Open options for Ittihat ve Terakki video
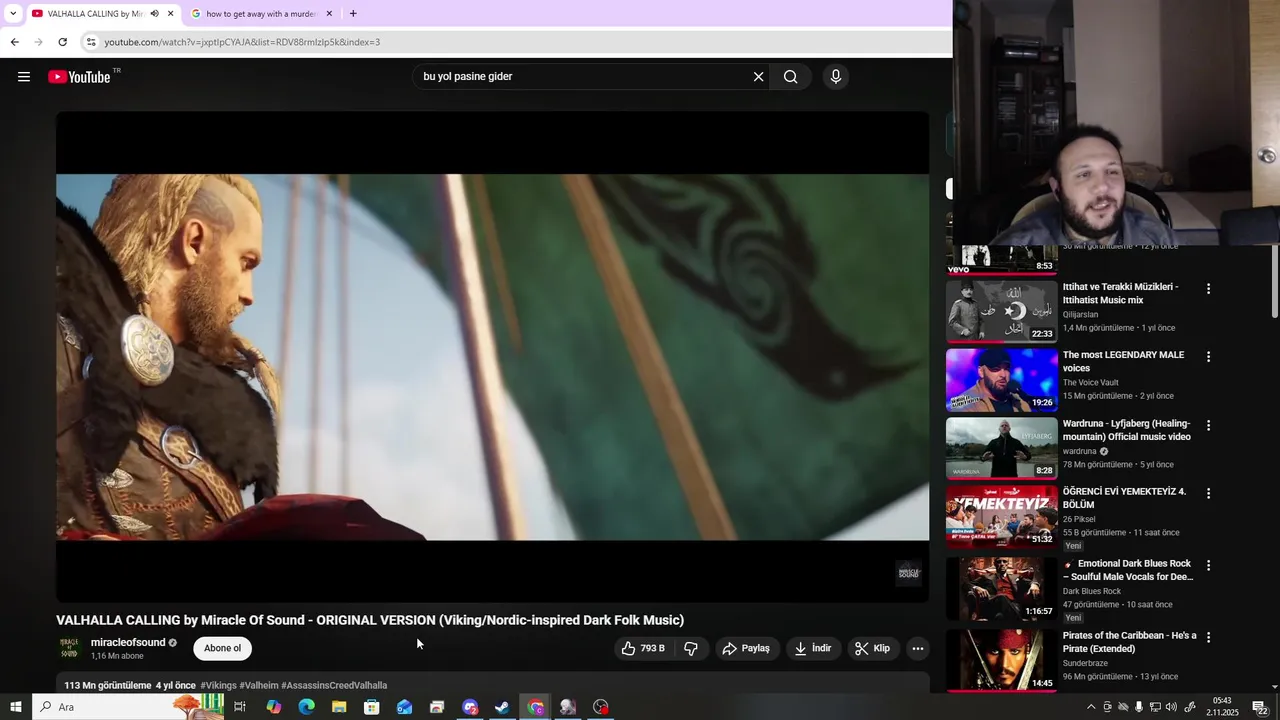Viewport: 1280px width, 720px height. click(x=1208, y=289)
